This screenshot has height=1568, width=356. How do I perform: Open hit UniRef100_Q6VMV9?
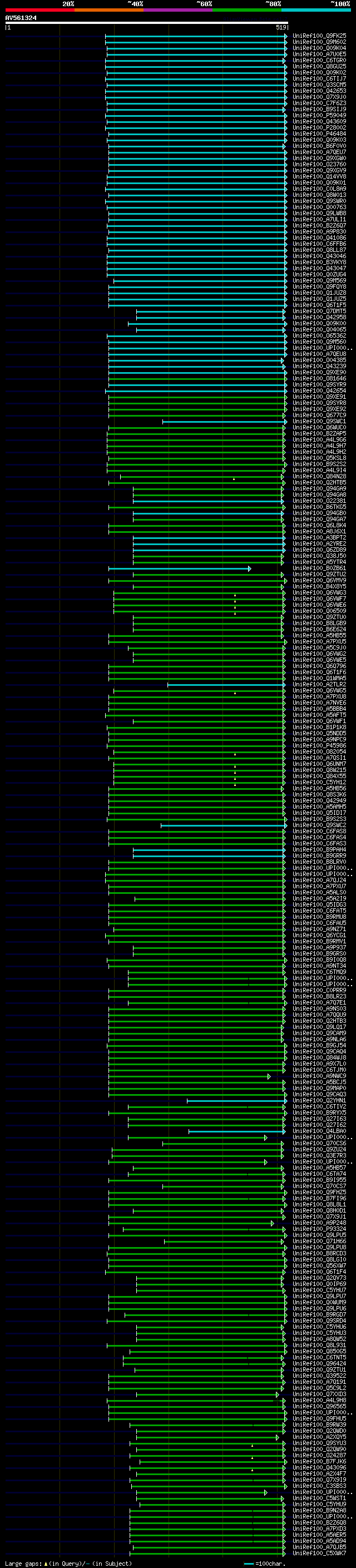(x=319, y=581)
